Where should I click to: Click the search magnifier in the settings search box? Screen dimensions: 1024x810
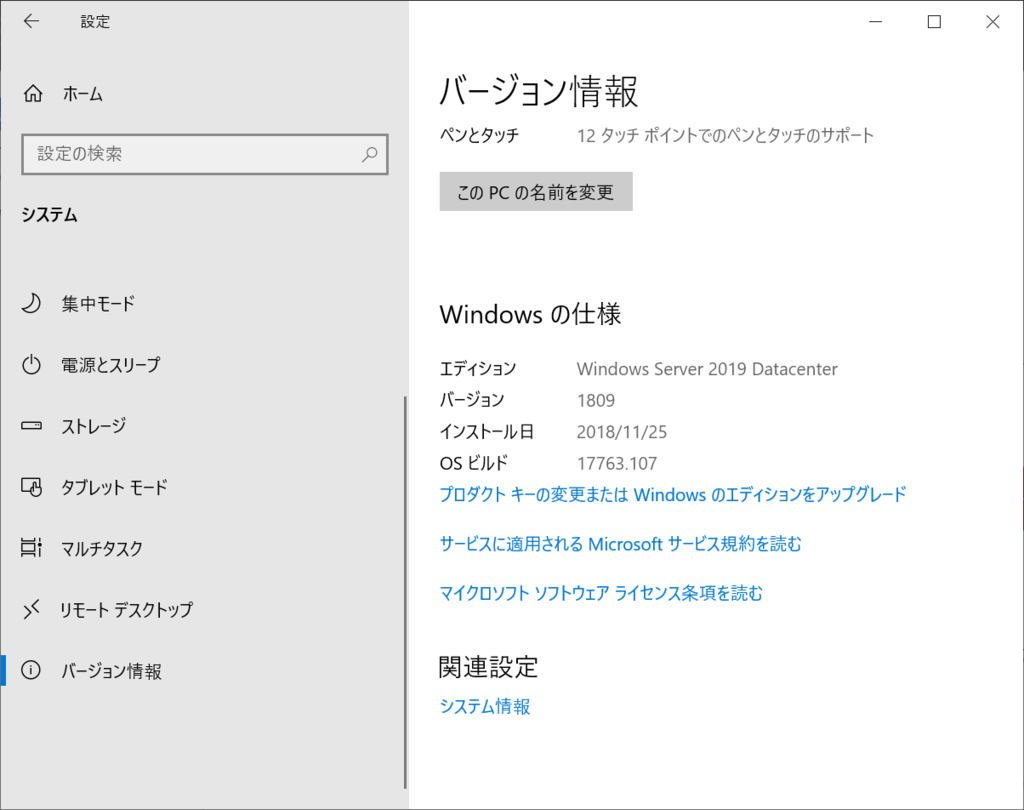pos(369,154)
